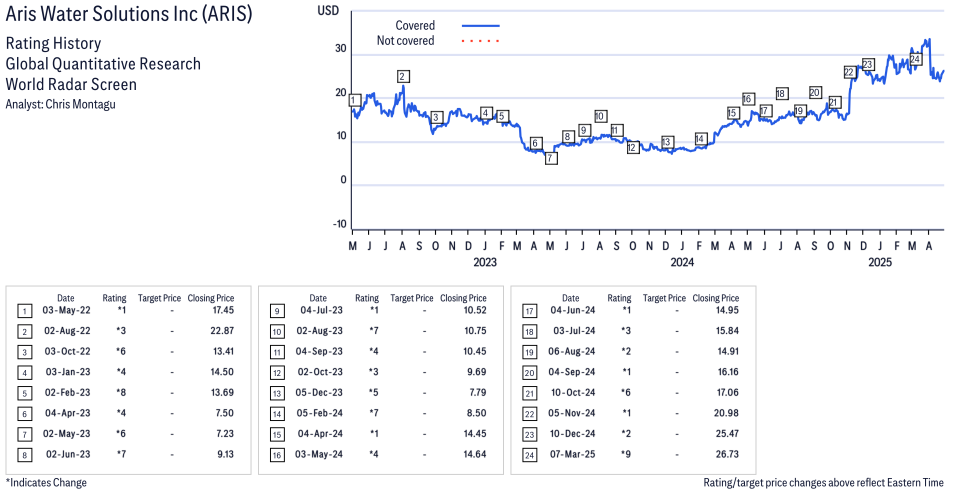
Task: Click the Not covered red dotted legend sample
Action: [481, 41]
